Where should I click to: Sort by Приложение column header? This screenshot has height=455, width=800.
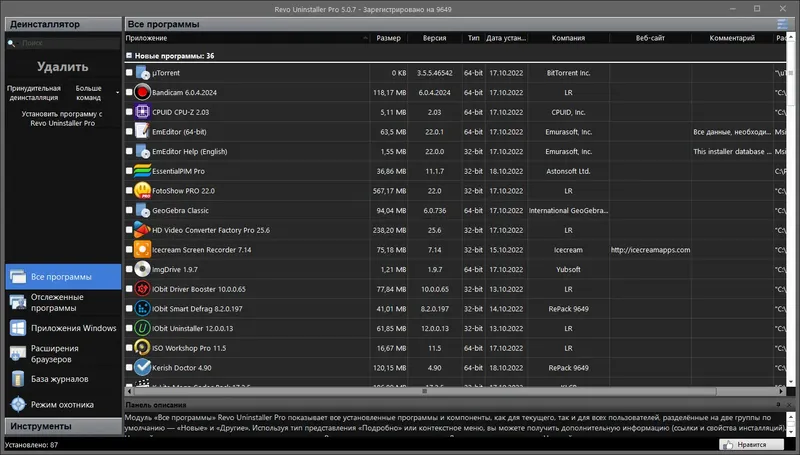(x=247, y=38)
